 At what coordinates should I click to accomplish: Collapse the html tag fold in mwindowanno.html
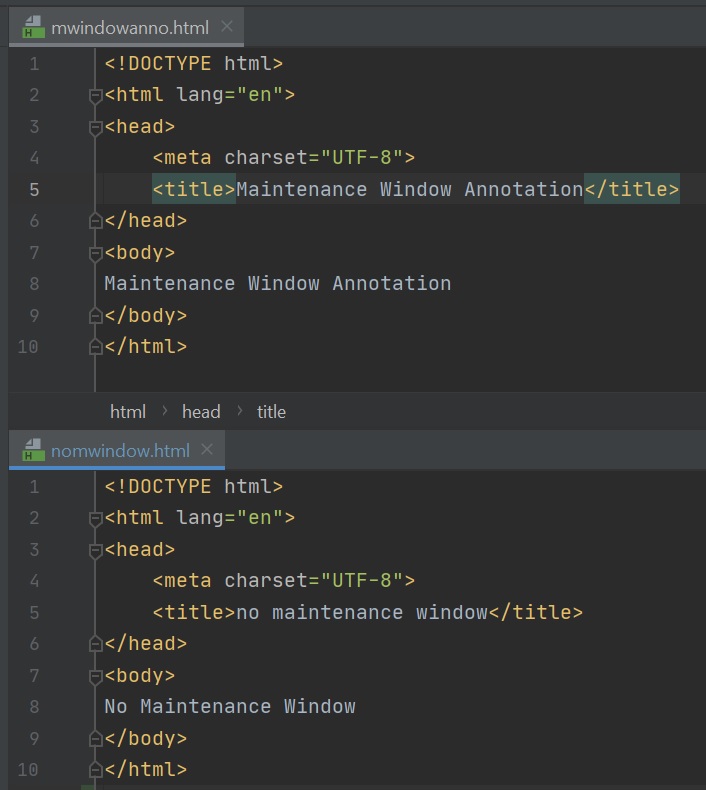pyautogui.click(x=96, y=96)
